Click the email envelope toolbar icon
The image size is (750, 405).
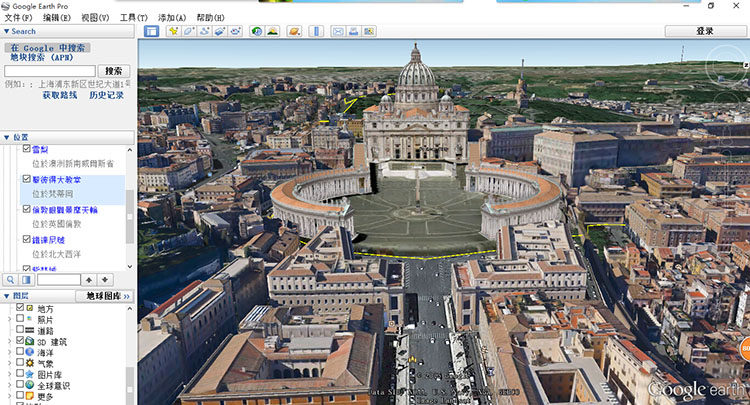(x=338, y=31)
